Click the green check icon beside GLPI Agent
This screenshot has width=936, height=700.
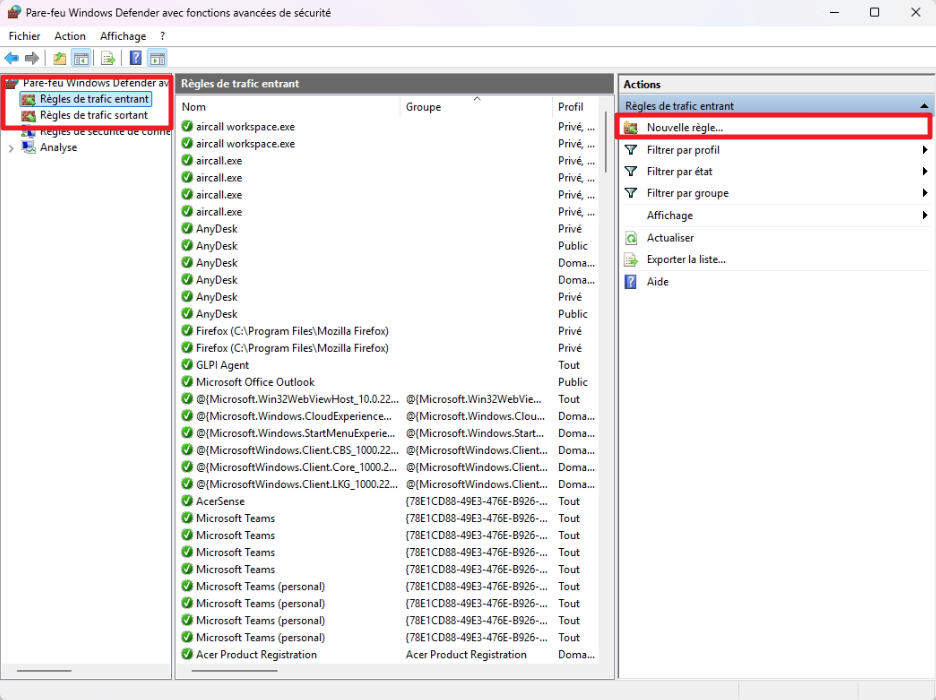point(187,365)
